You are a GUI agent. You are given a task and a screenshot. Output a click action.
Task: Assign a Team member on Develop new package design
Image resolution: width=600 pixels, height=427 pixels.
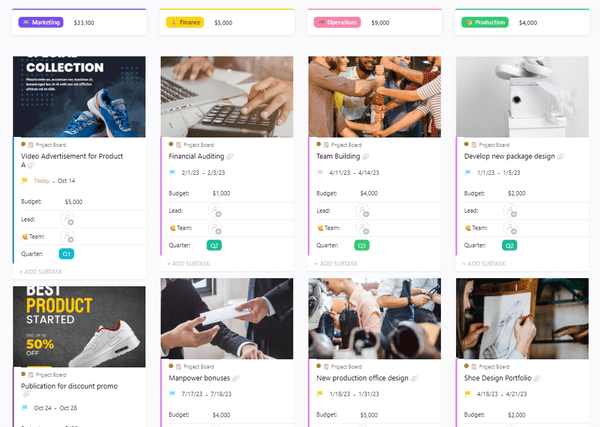pyautogui.click(x=510, y=228)
